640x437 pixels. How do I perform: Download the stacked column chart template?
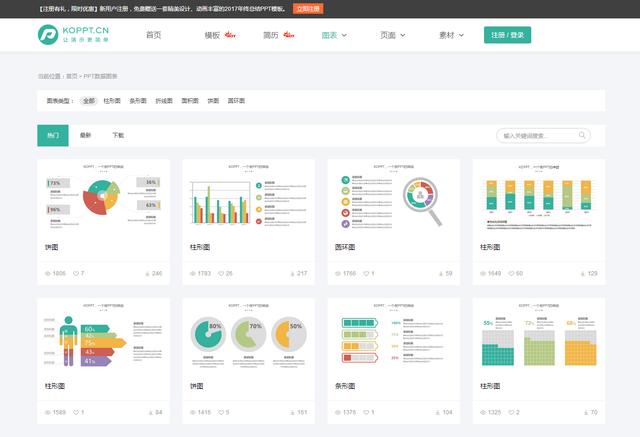click(x=583, y=274)
